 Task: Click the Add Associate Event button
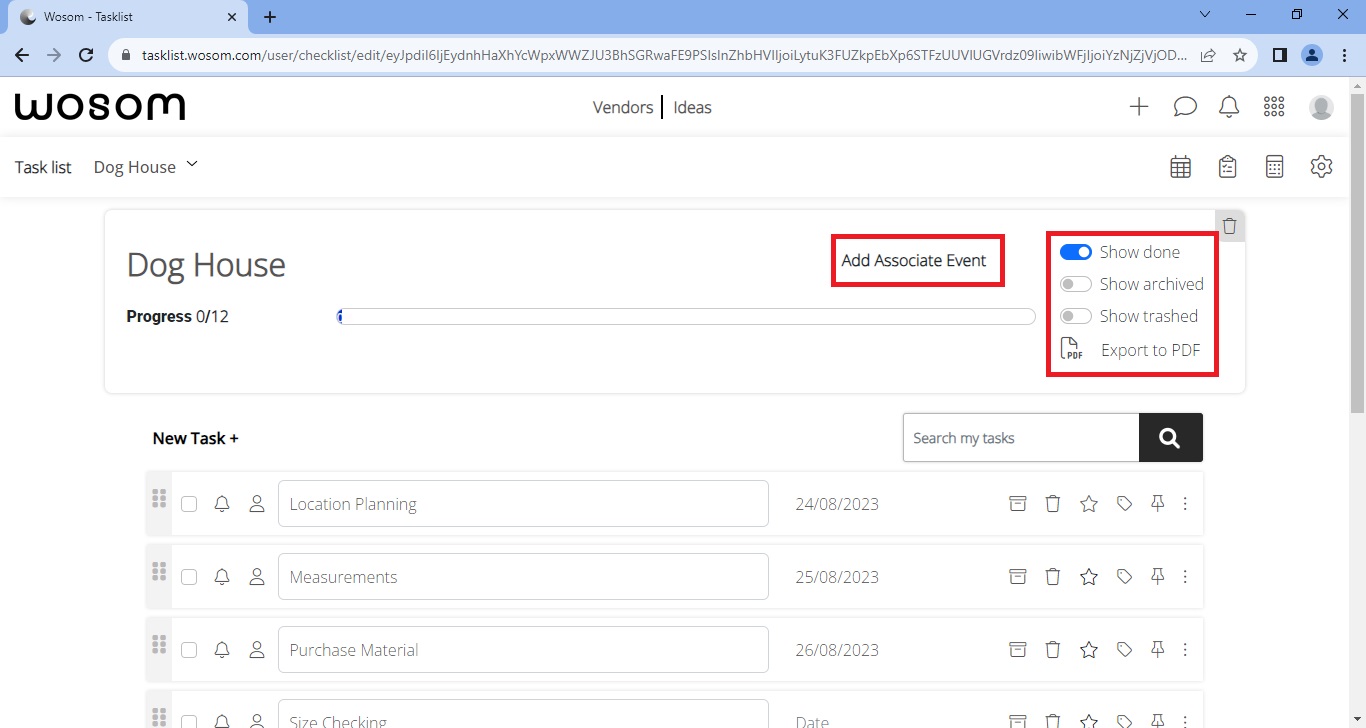(x=916, y=260)
